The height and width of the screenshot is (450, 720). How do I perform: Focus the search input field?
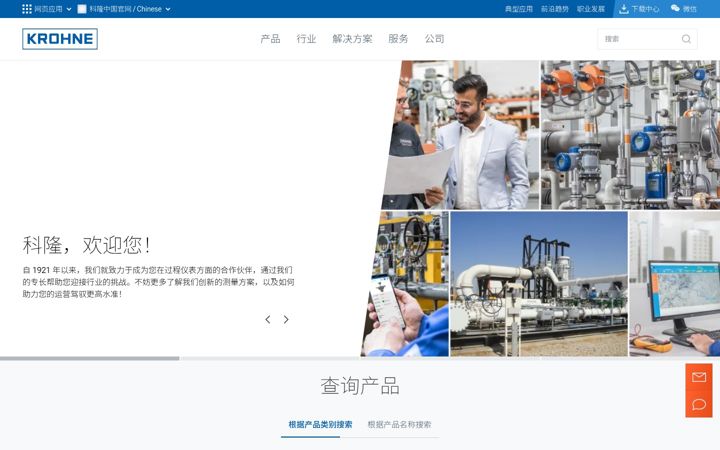click(x=647, y=39)
